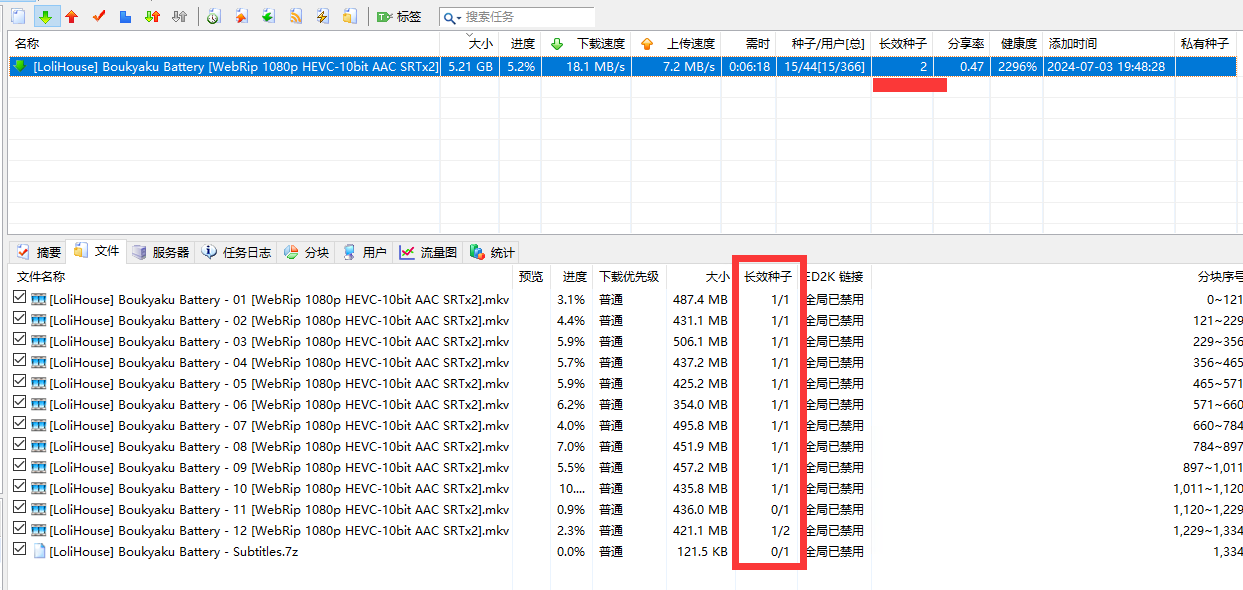Switch to the 服务器 tab
Viewport: 1243px width, 590px height.
click(x=160, y=252)
